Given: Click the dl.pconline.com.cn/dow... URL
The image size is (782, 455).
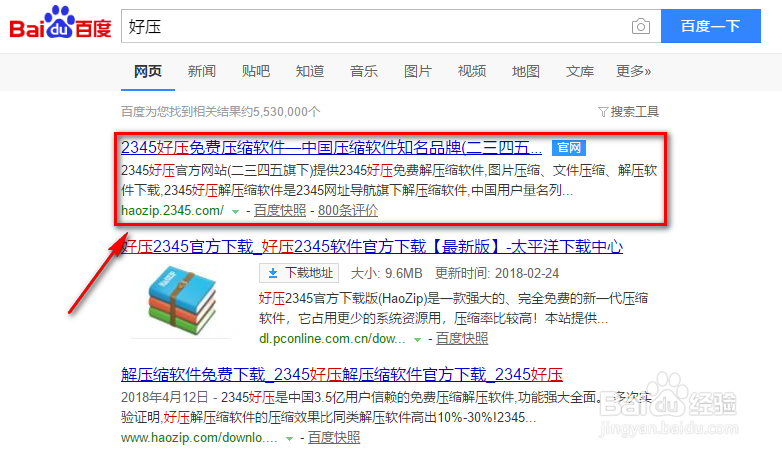Looking at the screenshot, I should tap(332, 339).
